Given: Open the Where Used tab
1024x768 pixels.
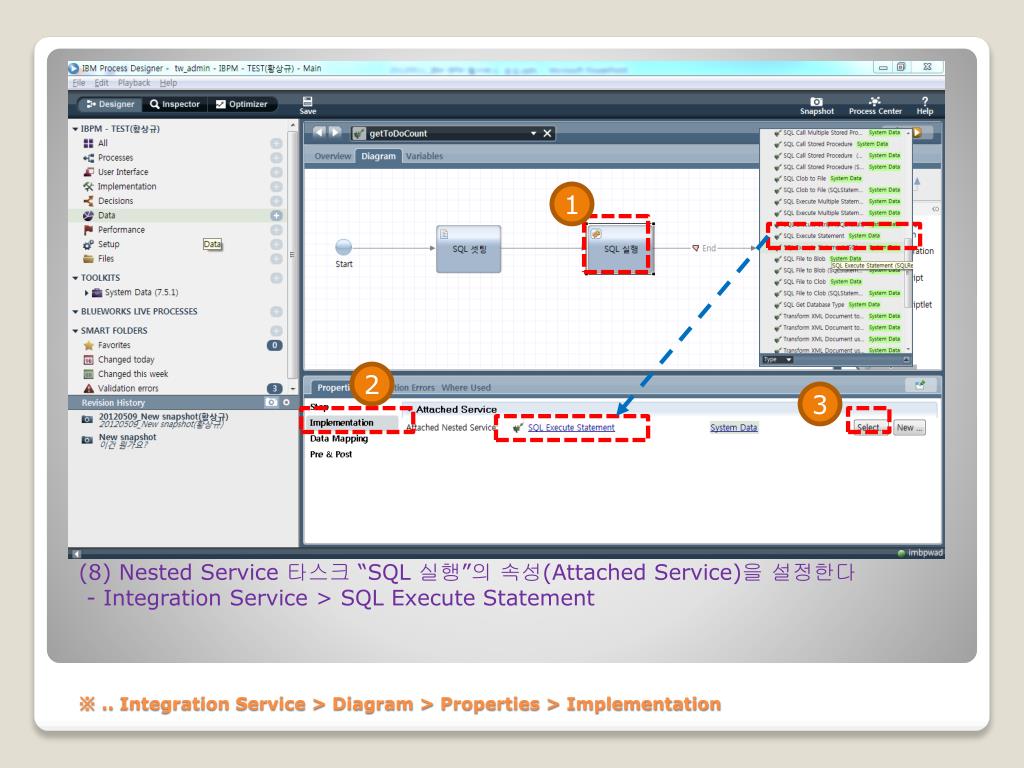Looking at the screenshot, I should point(466,387).
